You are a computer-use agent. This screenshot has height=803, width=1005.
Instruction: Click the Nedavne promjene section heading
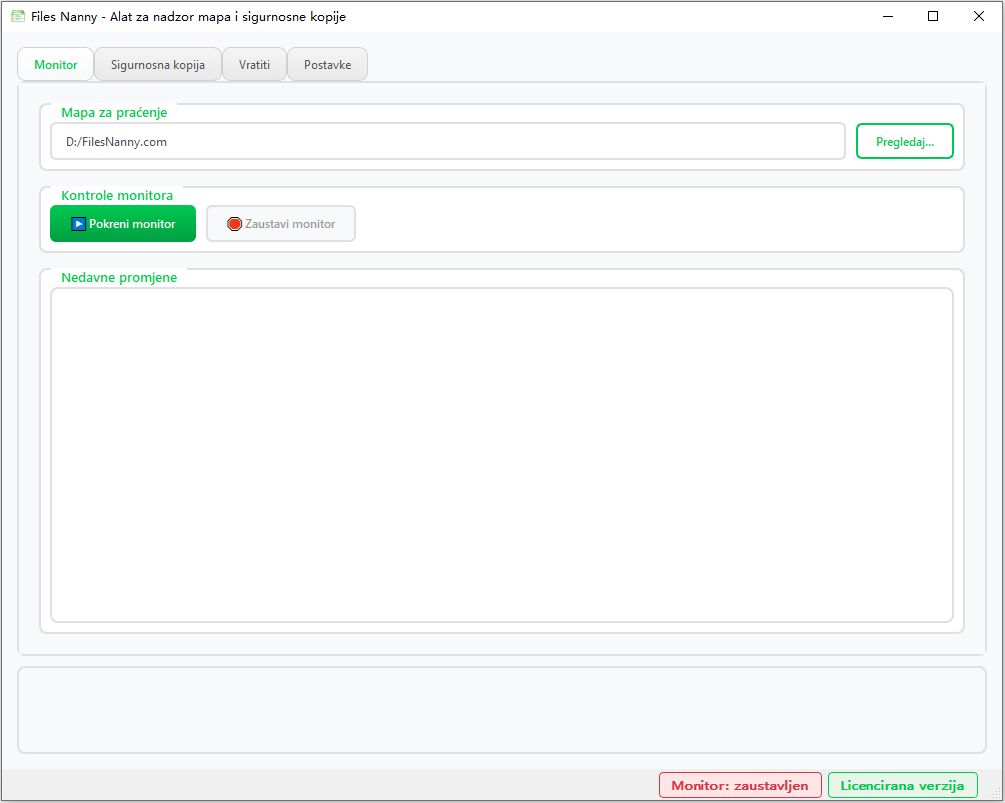pos(119,277)
